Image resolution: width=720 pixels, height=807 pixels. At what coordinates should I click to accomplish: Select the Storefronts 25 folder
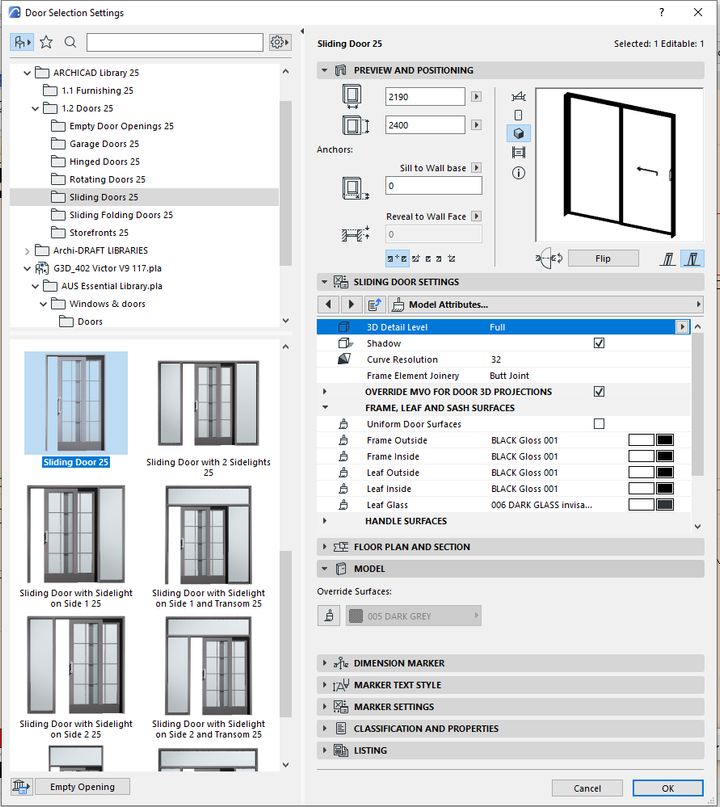click(99, 233)
